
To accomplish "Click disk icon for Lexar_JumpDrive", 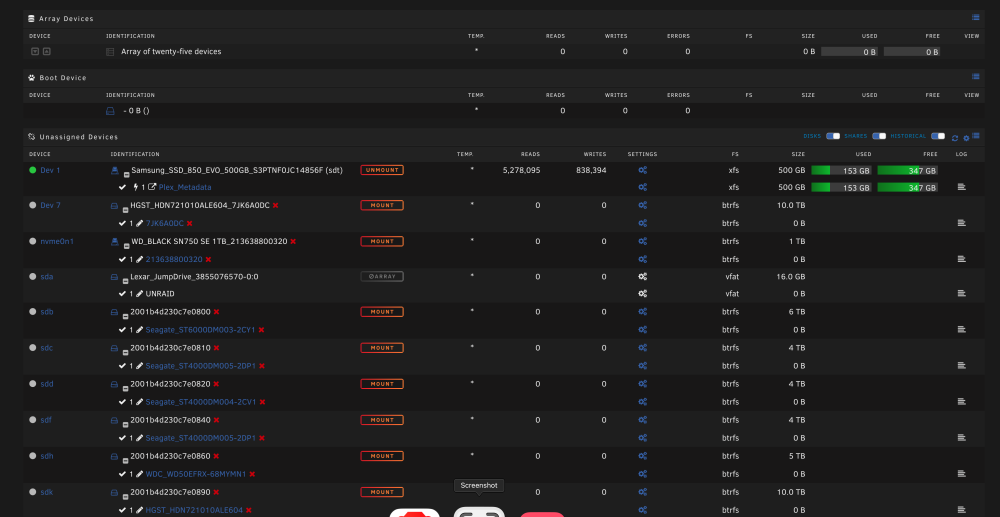I will pos(115,277).
